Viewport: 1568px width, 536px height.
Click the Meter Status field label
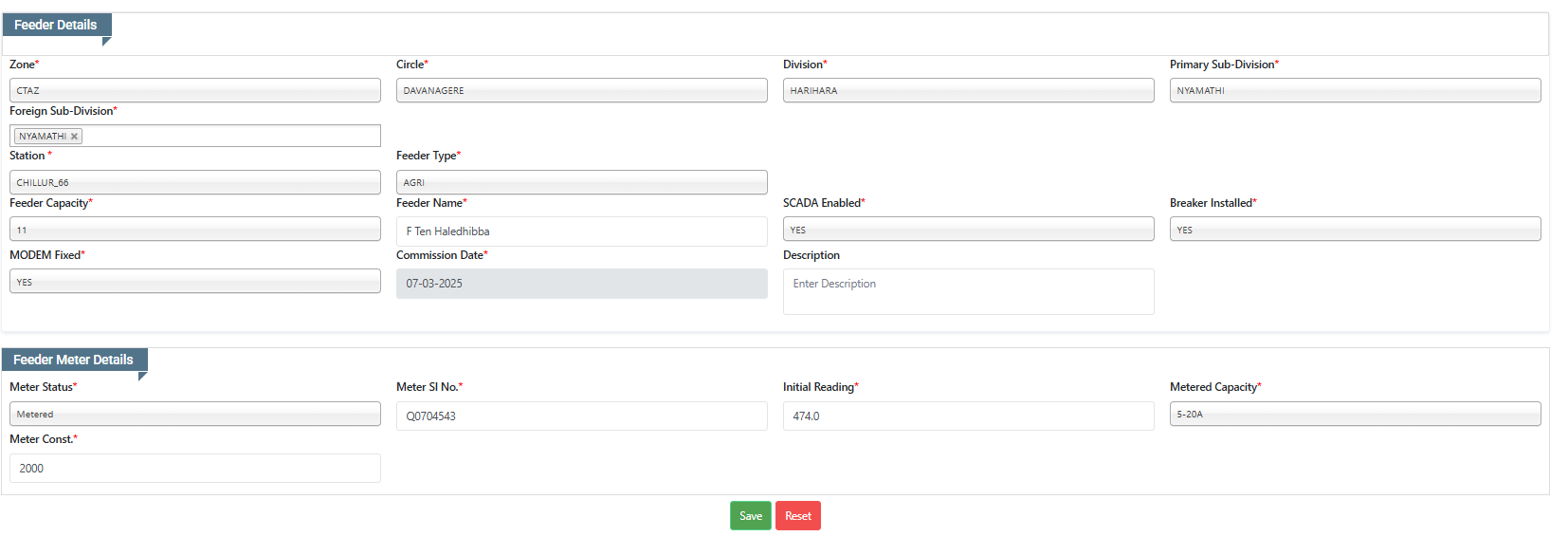point(44,387)
